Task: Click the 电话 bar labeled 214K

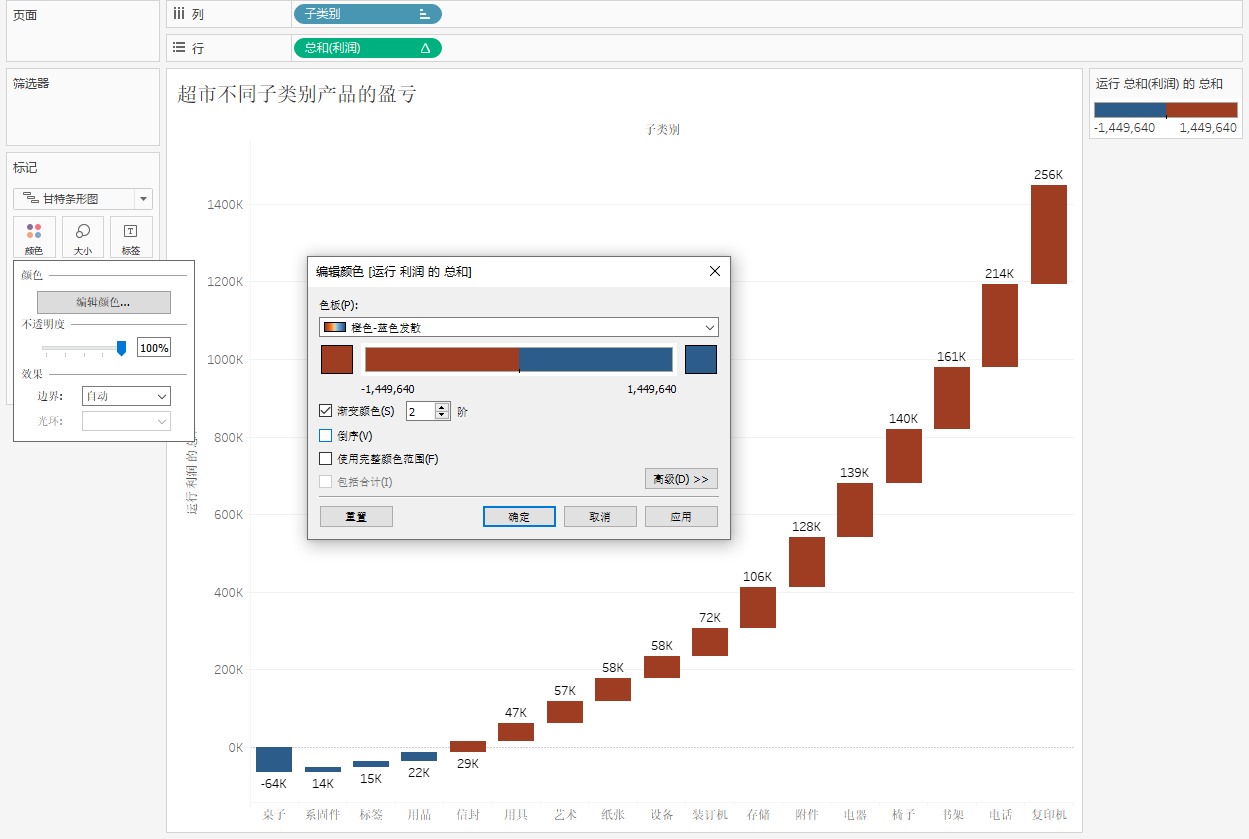Action: point(1000,325)
